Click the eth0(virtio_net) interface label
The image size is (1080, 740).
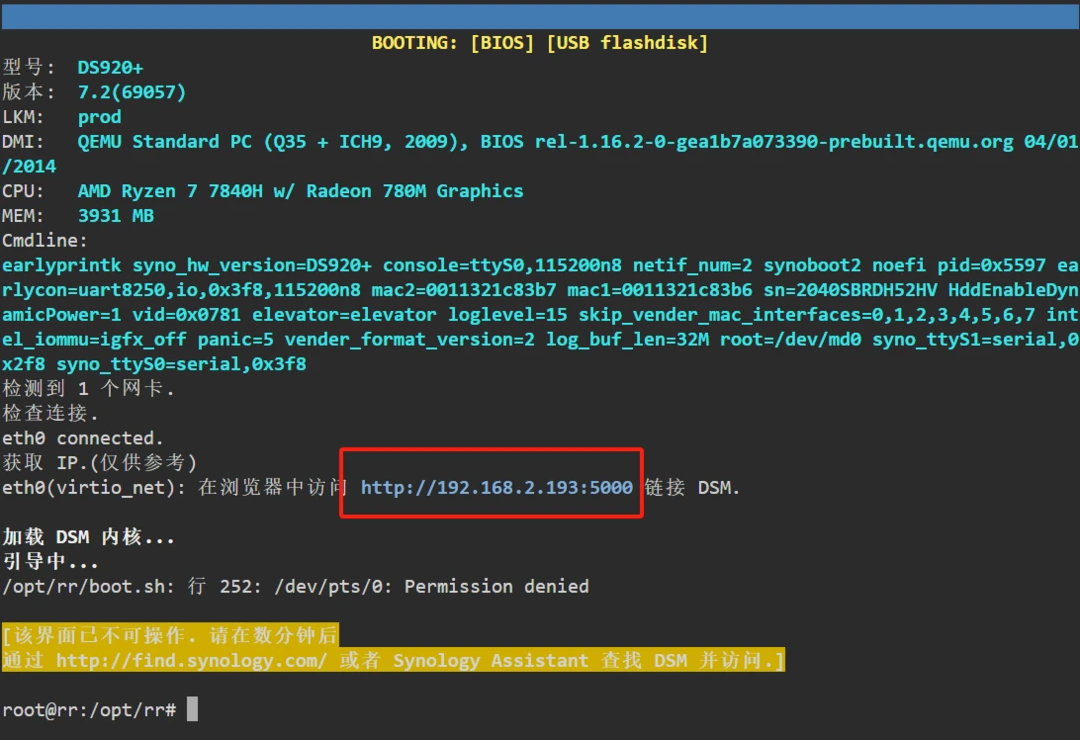point(94,487)
